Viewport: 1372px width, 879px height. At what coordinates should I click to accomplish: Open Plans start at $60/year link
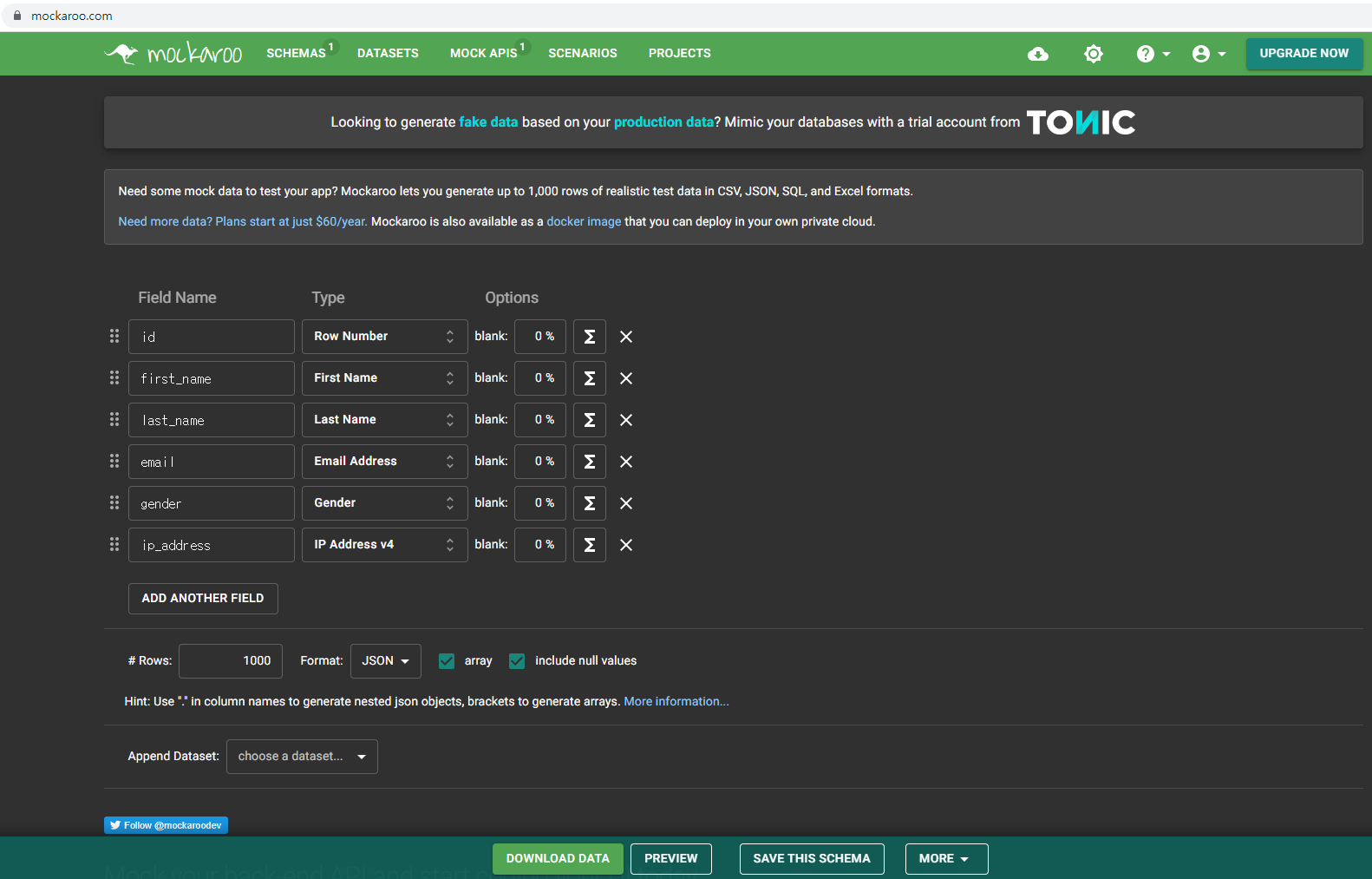tap(243, 222)
